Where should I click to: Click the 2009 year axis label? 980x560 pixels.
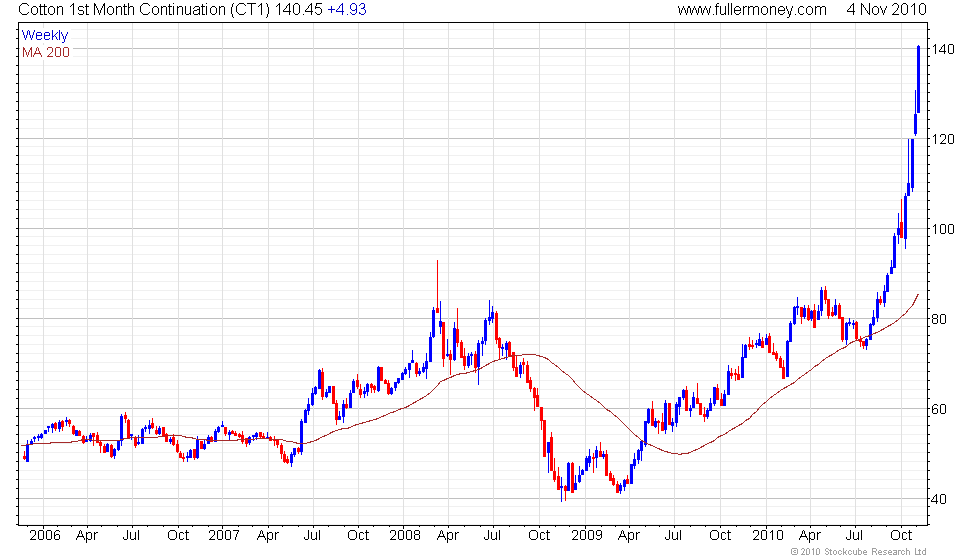587,535
